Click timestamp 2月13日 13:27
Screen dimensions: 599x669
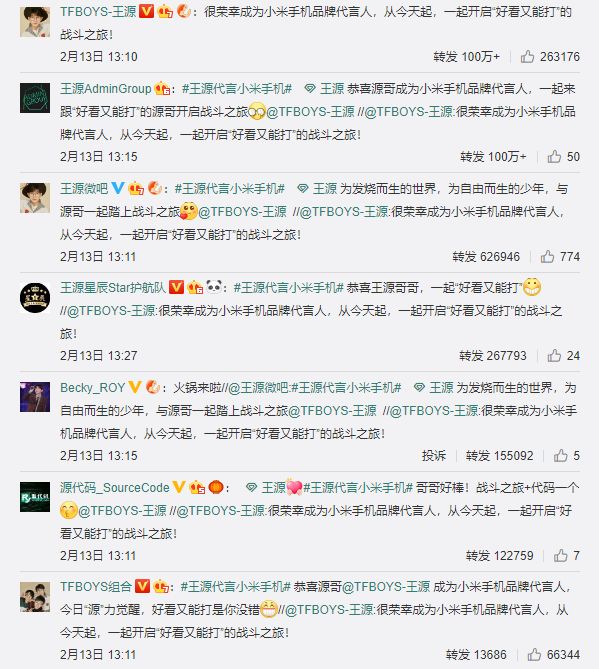coord(99,355)
